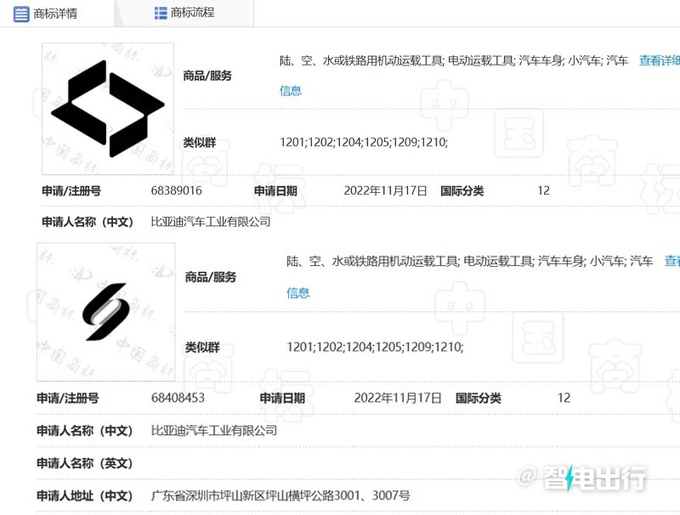Select application number 68389016

[177, 191]
